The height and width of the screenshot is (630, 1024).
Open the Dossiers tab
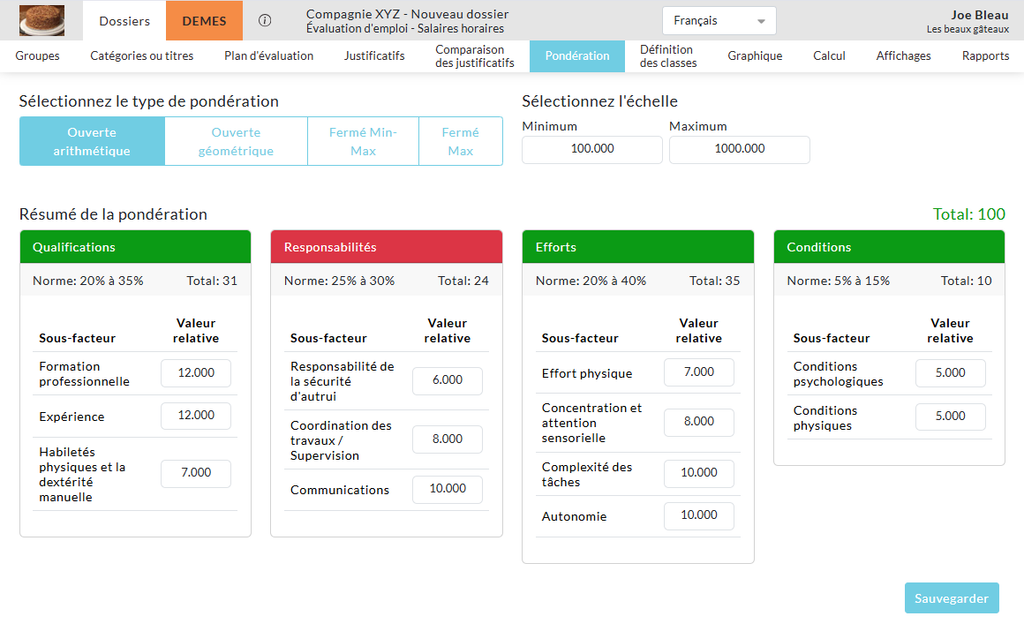[124, 21]
